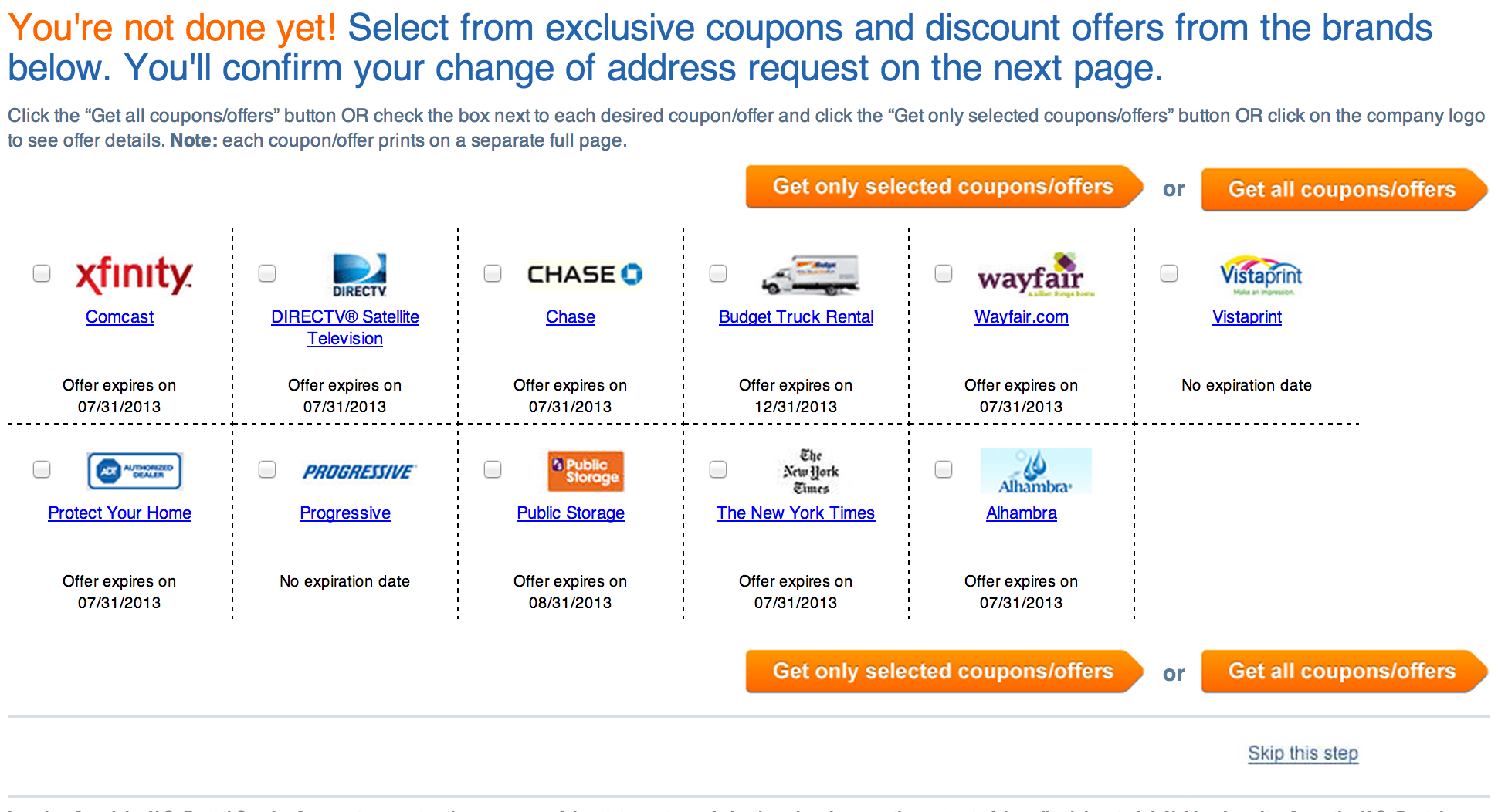Enable the Budget Truck Rental checkbox
This screenshot has height=812, width=1498.
click(718, 273)
